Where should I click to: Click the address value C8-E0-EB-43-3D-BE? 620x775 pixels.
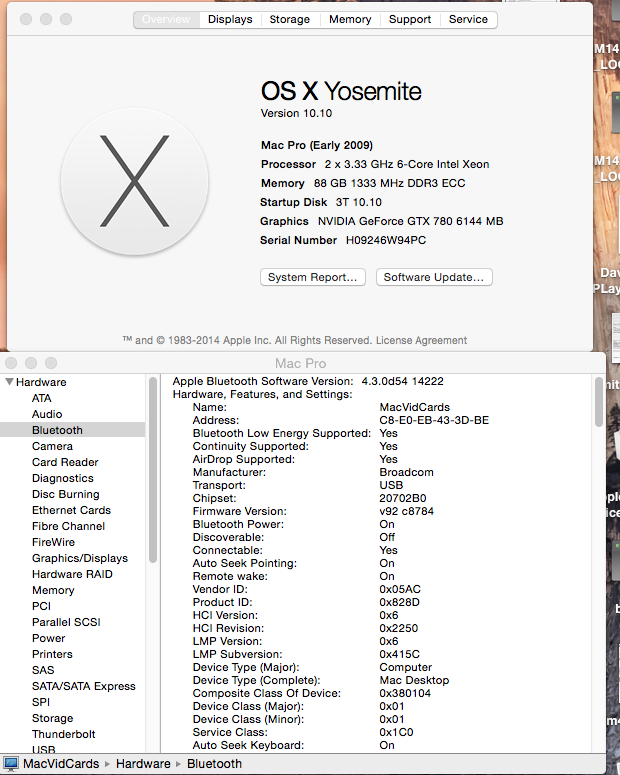434,420
